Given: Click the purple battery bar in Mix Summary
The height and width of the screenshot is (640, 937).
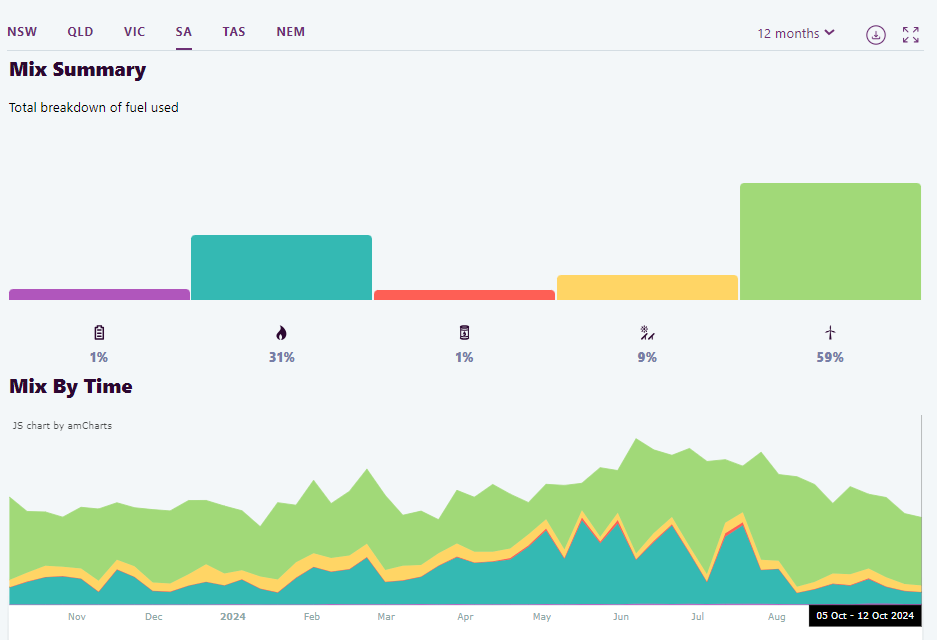Looking at the screenshot, I should (x=99, y=295).
